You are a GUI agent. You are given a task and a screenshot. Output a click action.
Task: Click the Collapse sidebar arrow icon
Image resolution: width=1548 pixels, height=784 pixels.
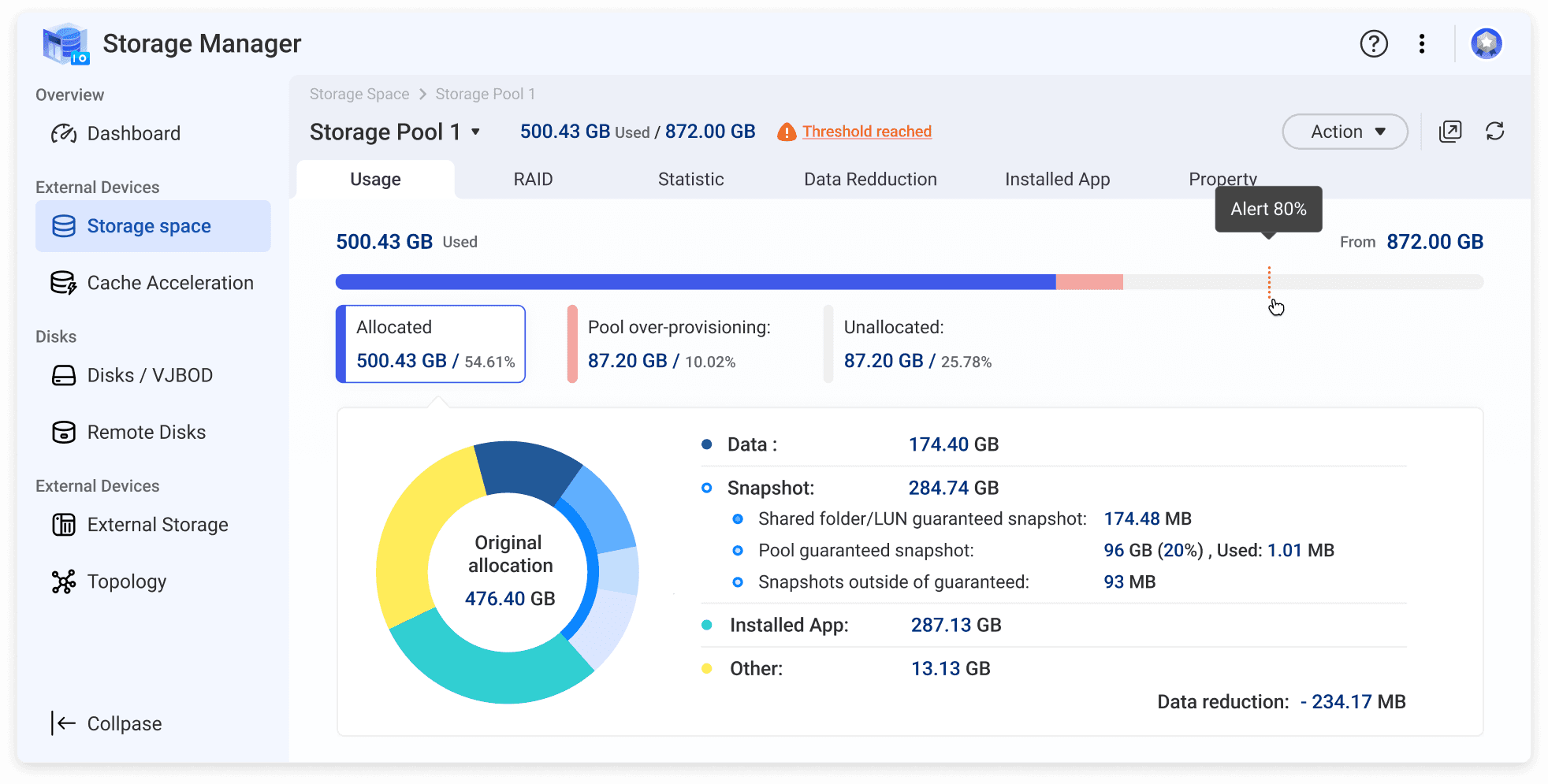64,723
